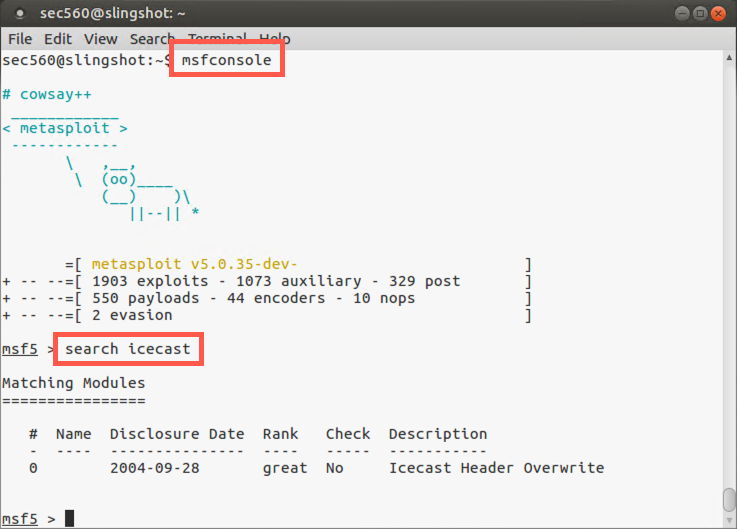Click 'Icecast Header Overwrite' description

[497, 468]
